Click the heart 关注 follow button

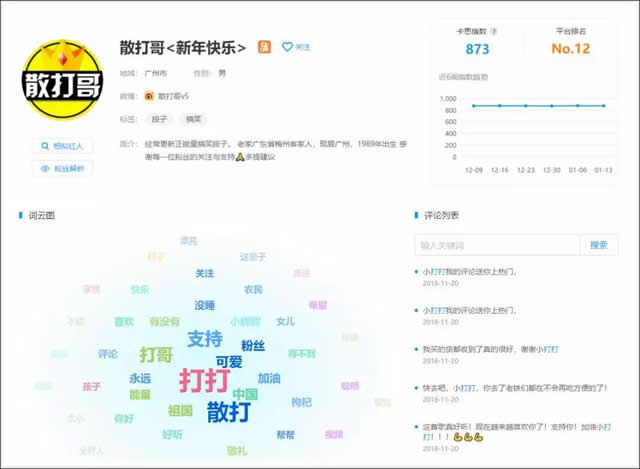tap(296, 47)
